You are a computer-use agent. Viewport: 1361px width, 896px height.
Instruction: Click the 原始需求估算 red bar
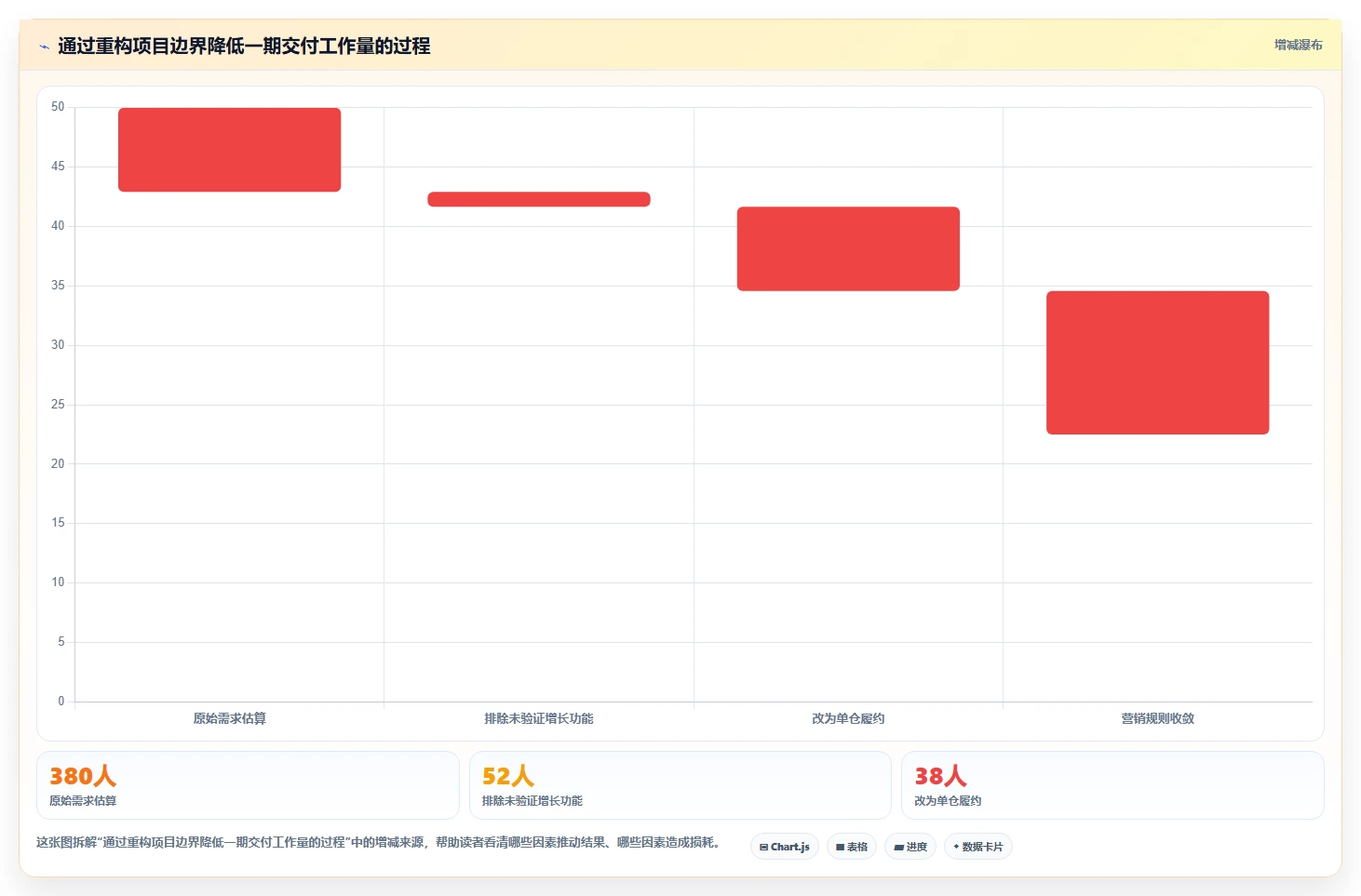click(229, 150)
